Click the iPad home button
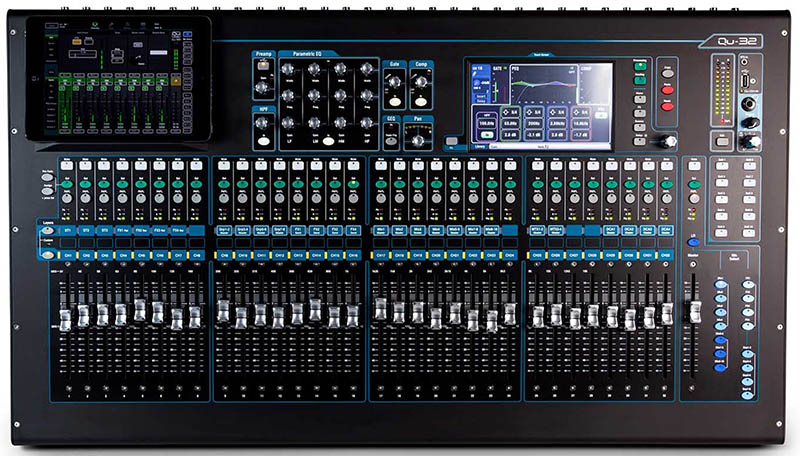This screenshot has width=800, height=456. [x=35, y=79]
